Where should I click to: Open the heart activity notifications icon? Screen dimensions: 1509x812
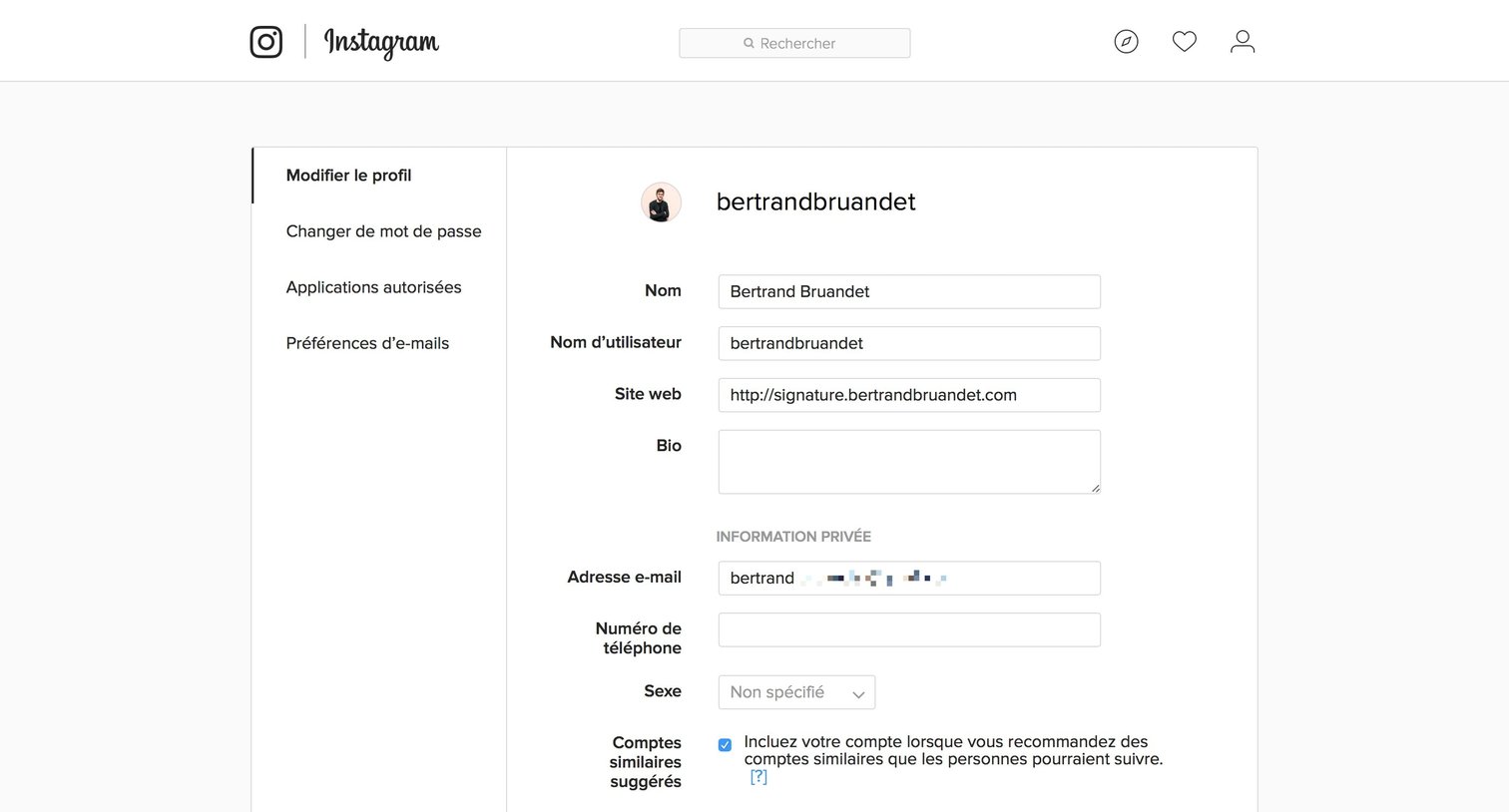pos(1184,41)
